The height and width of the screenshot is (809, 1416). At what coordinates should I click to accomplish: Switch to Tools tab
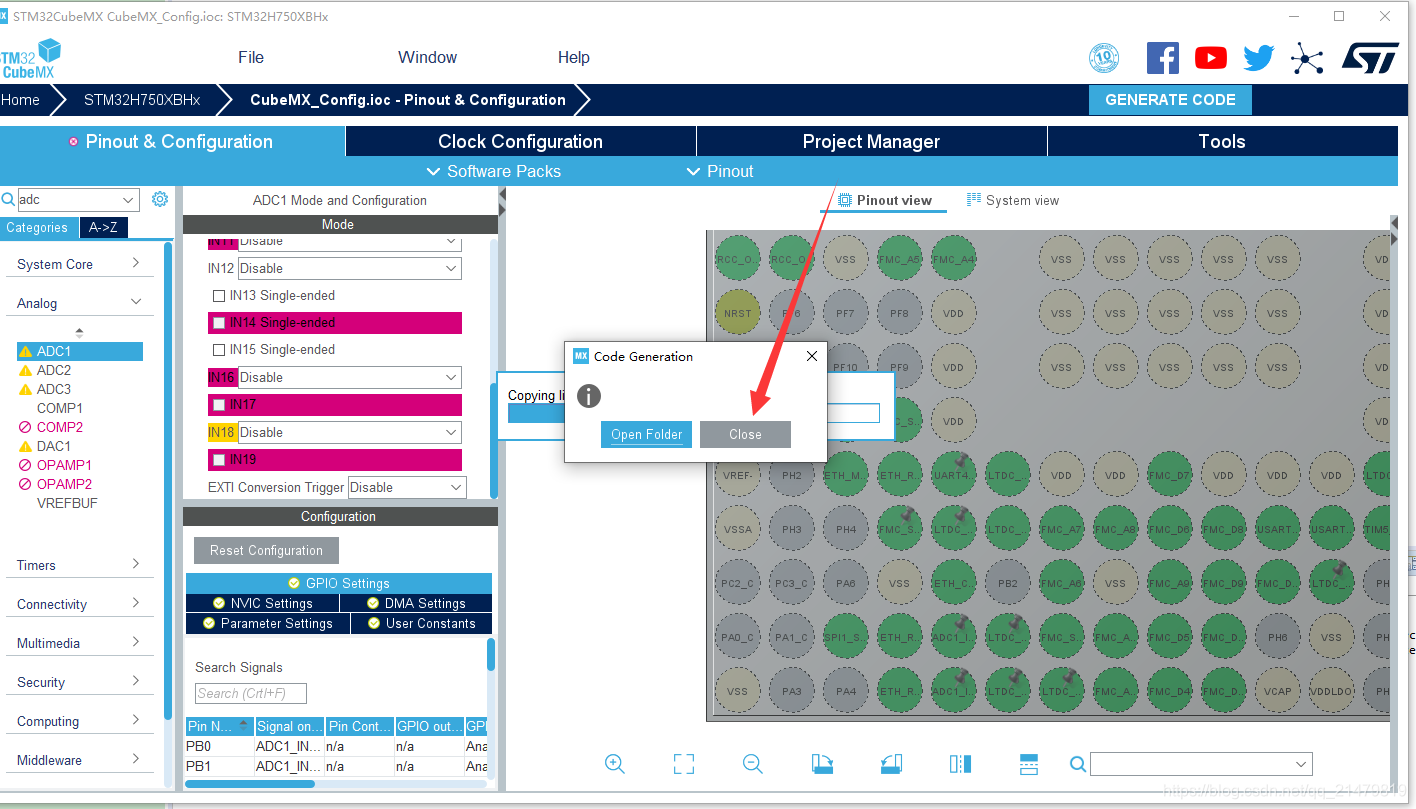[1222, 141]
